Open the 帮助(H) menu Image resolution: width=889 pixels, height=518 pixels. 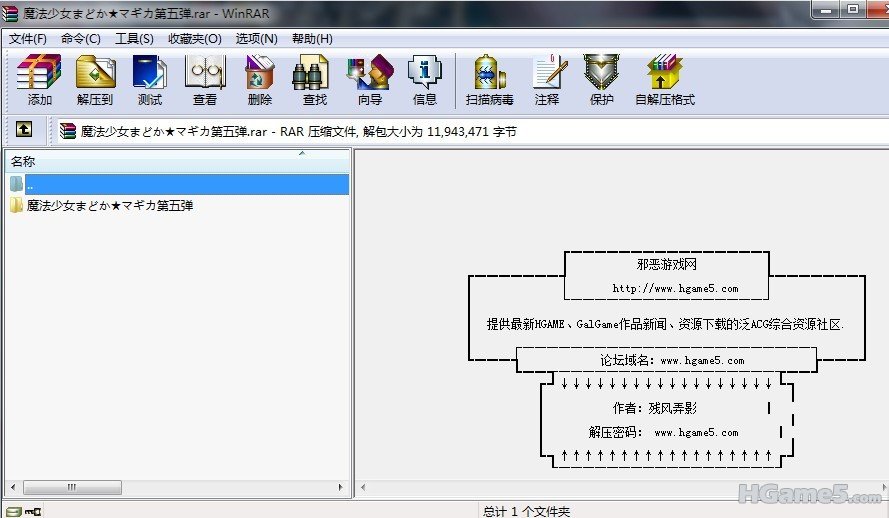[x=312, y=39]
